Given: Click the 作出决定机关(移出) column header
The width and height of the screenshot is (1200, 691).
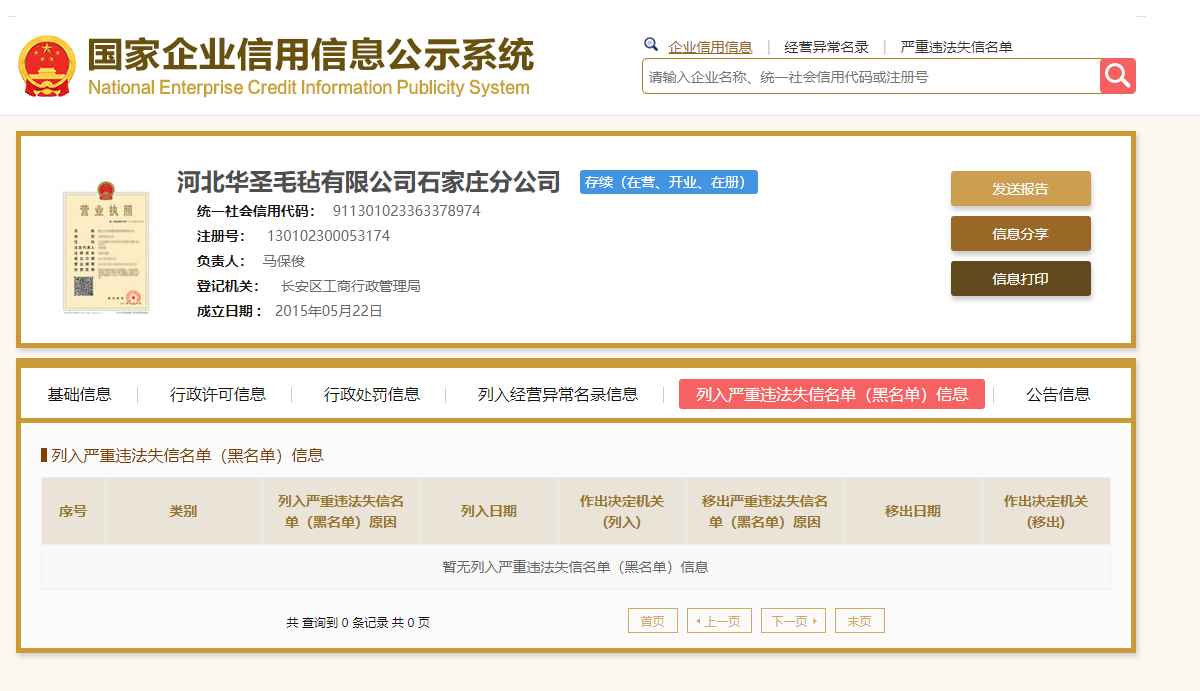Looking at the screenshot, I should (1046, 511).
